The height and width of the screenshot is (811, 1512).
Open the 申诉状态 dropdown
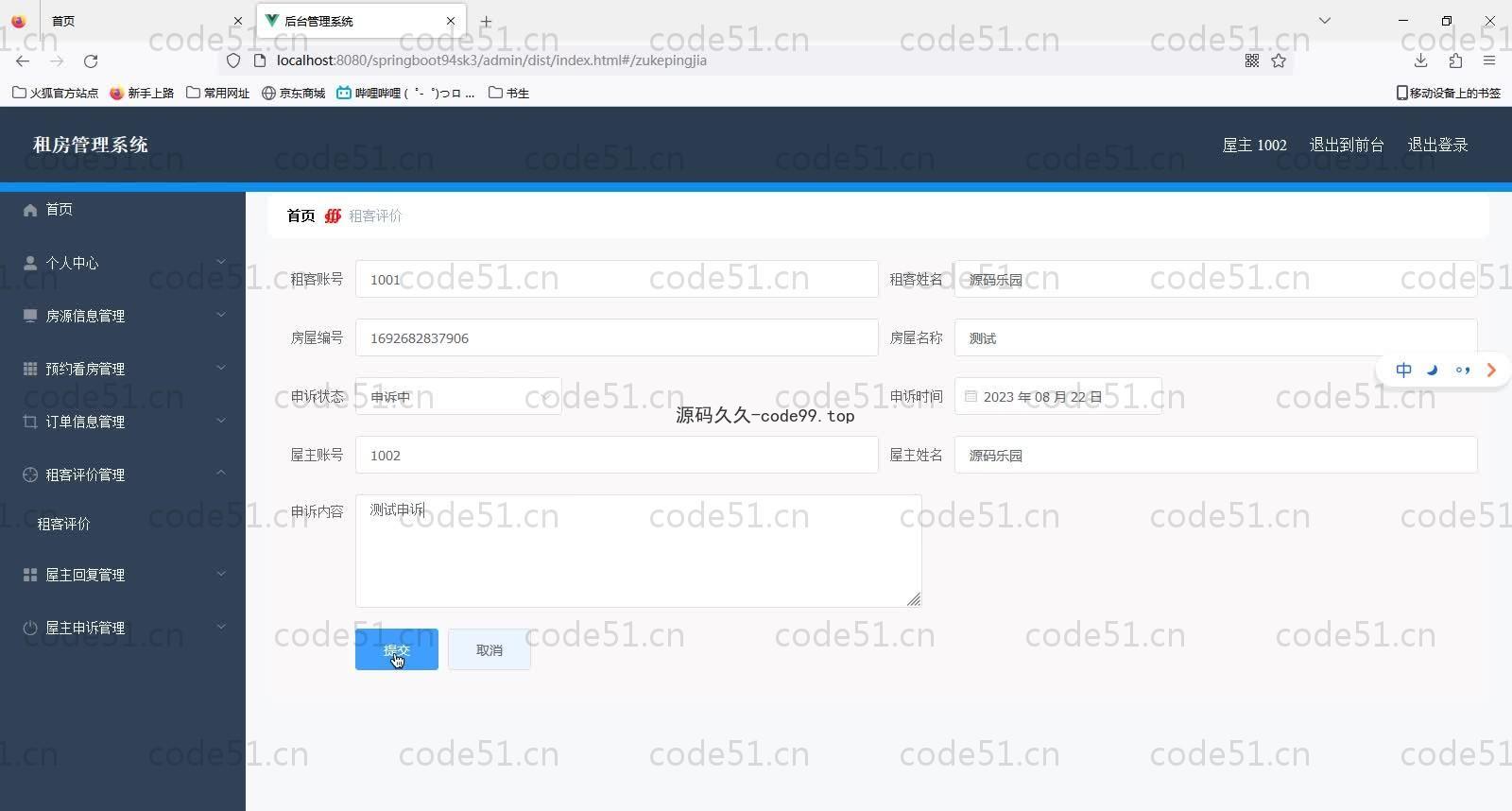pyautogui.click(x=458, y=396)
